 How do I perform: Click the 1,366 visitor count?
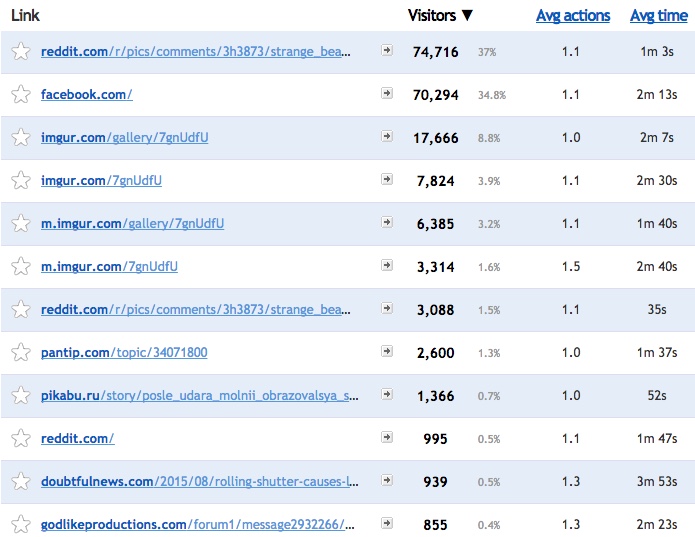[435, 396]
